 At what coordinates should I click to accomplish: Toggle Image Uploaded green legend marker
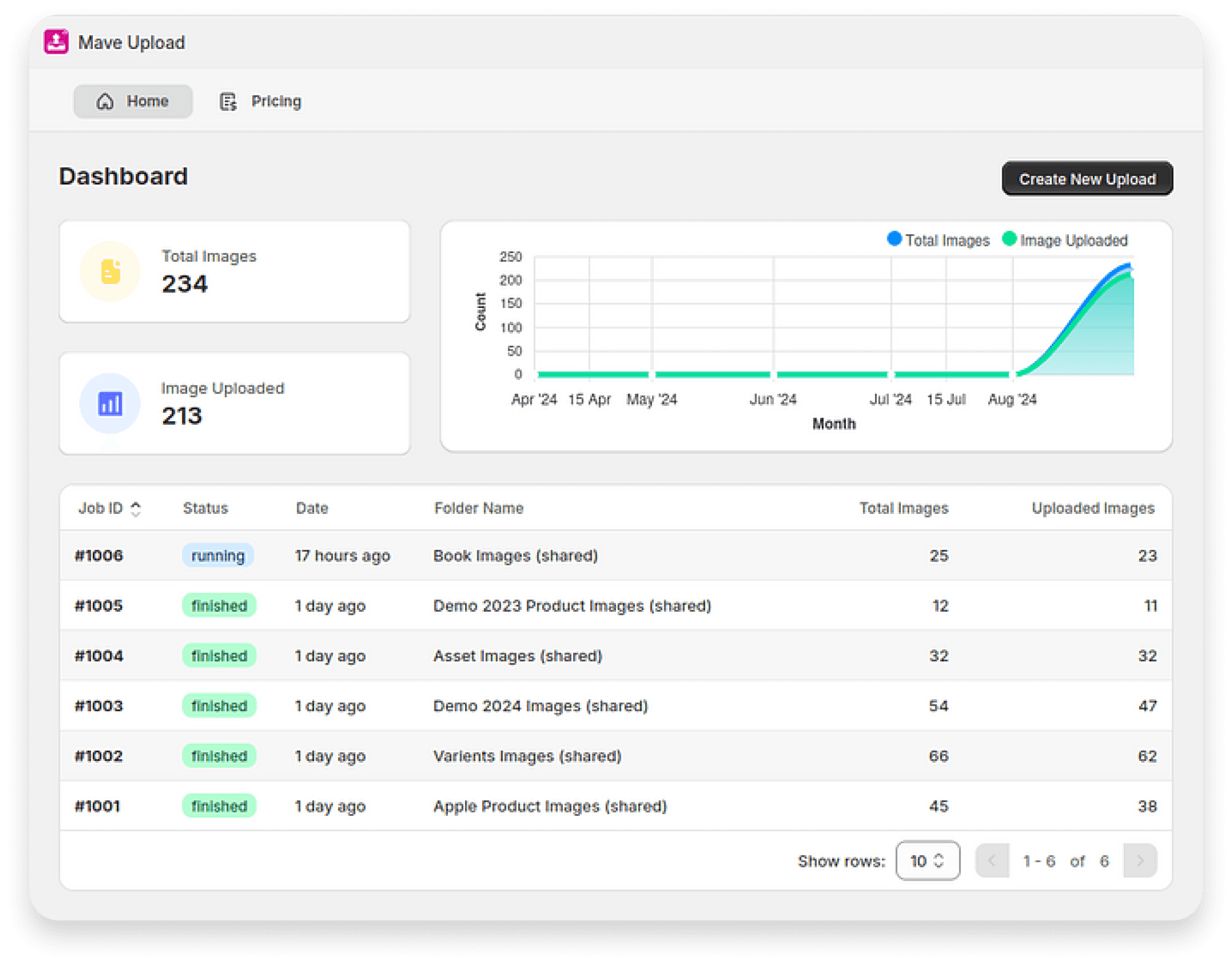click(1009, 239)
